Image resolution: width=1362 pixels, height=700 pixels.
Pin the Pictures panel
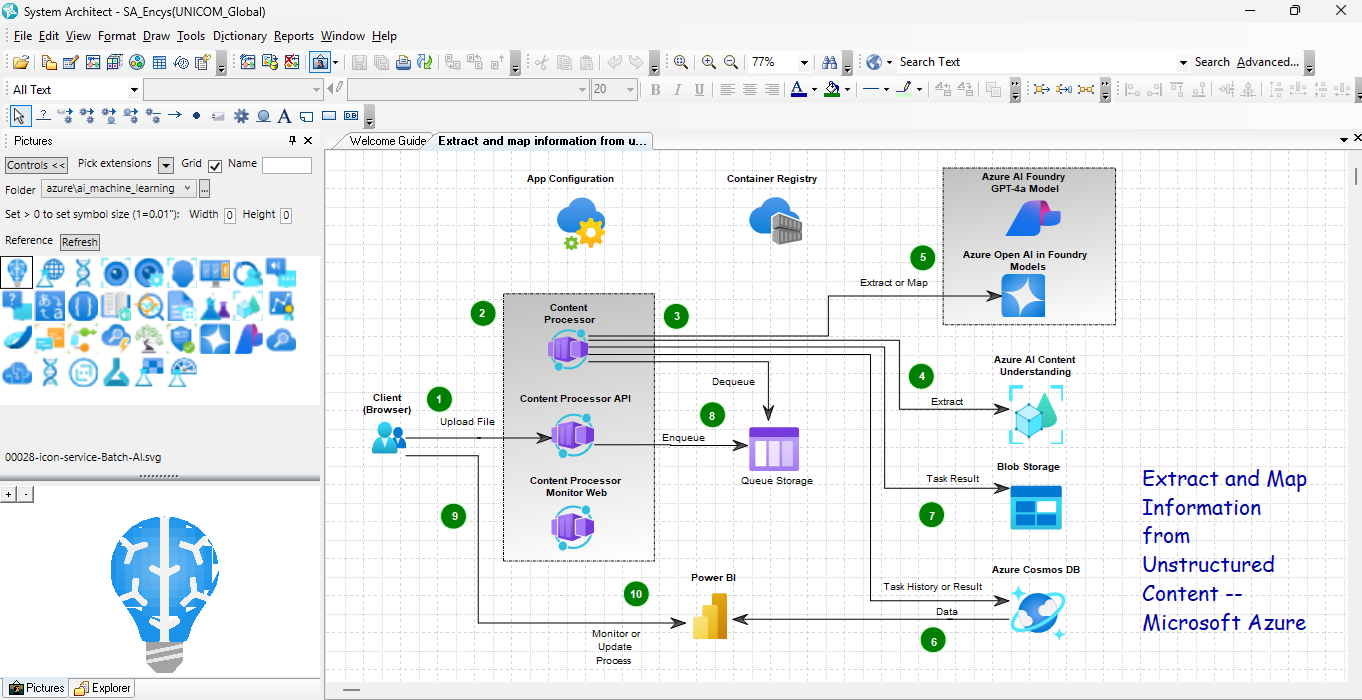click(293, 141)
